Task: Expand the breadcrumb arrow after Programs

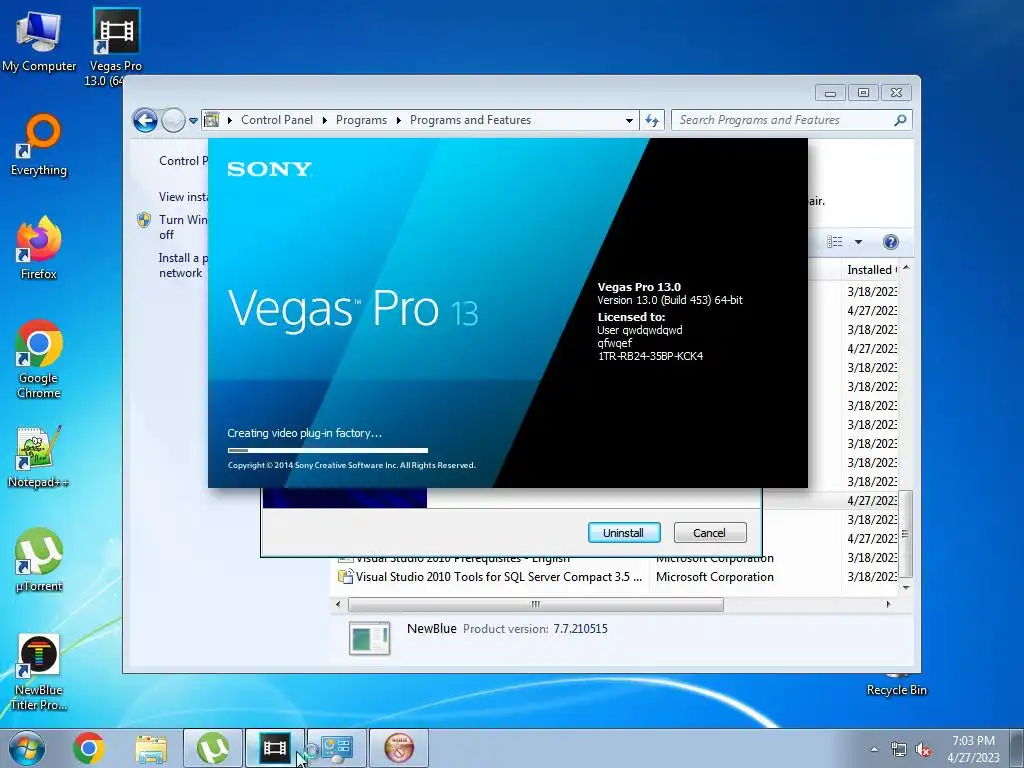Action: coord(398,120)
